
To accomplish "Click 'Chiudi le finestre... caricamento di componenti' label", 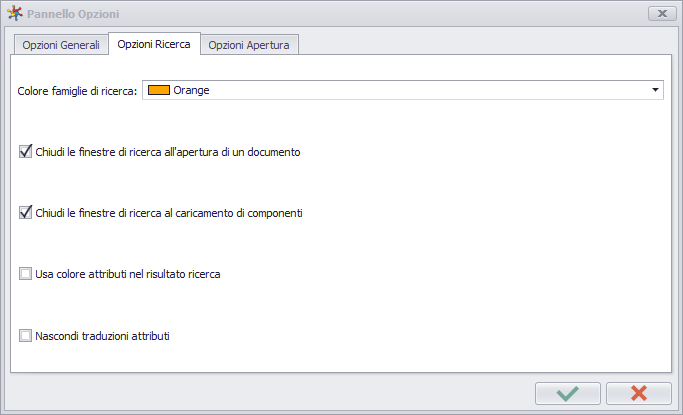I will click(169, 213).
